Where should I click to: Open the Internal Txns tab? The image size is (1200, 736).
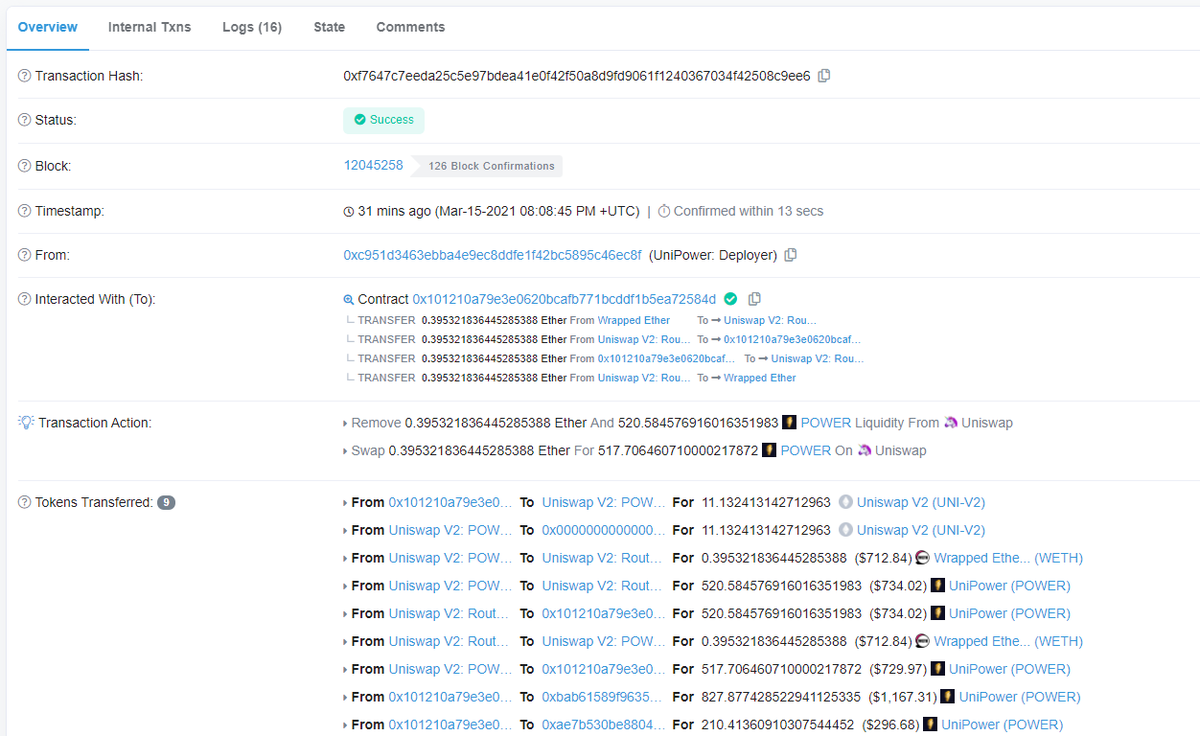tap(149, 27)
